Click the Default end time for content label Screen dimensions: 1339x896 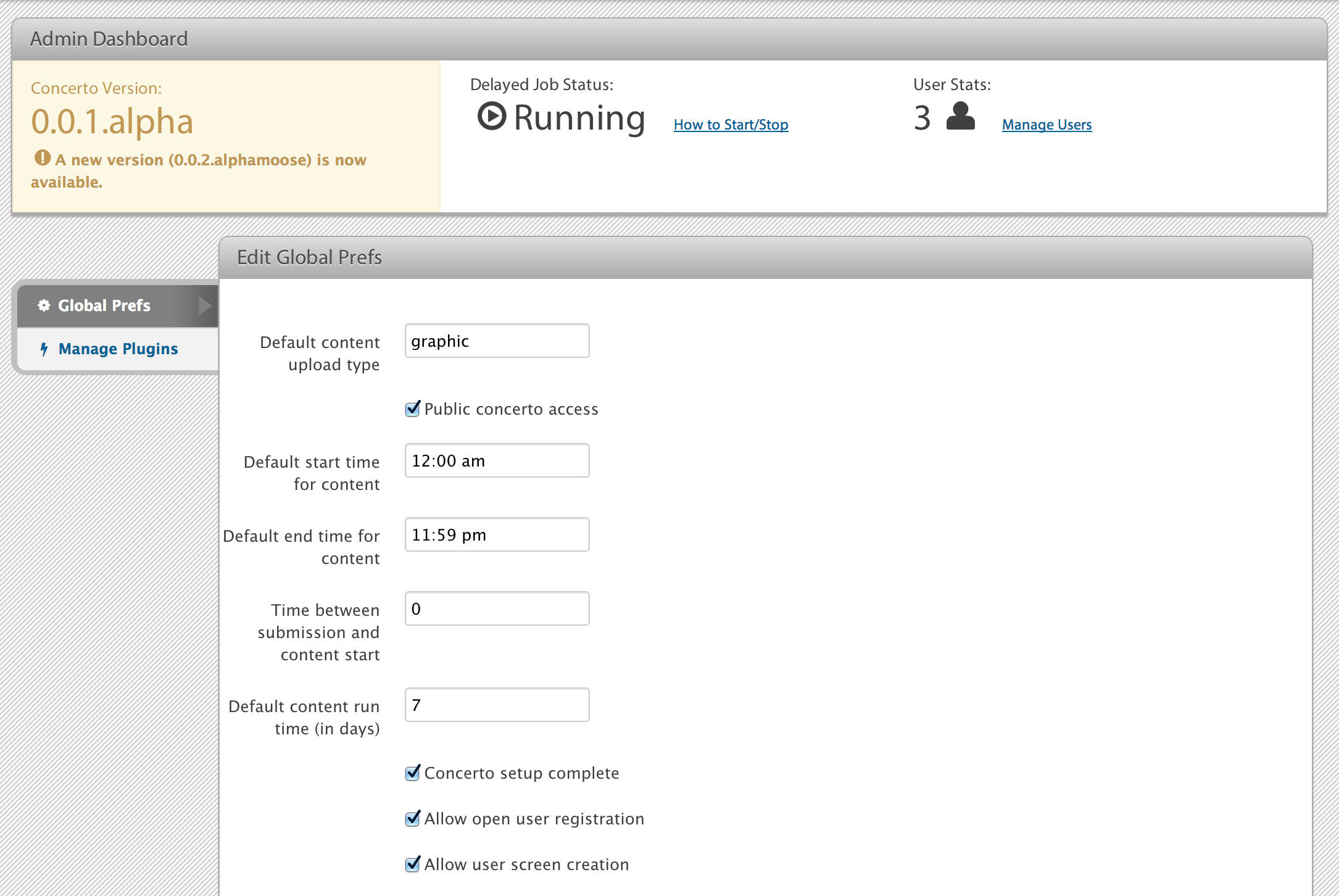coord(301,547)
